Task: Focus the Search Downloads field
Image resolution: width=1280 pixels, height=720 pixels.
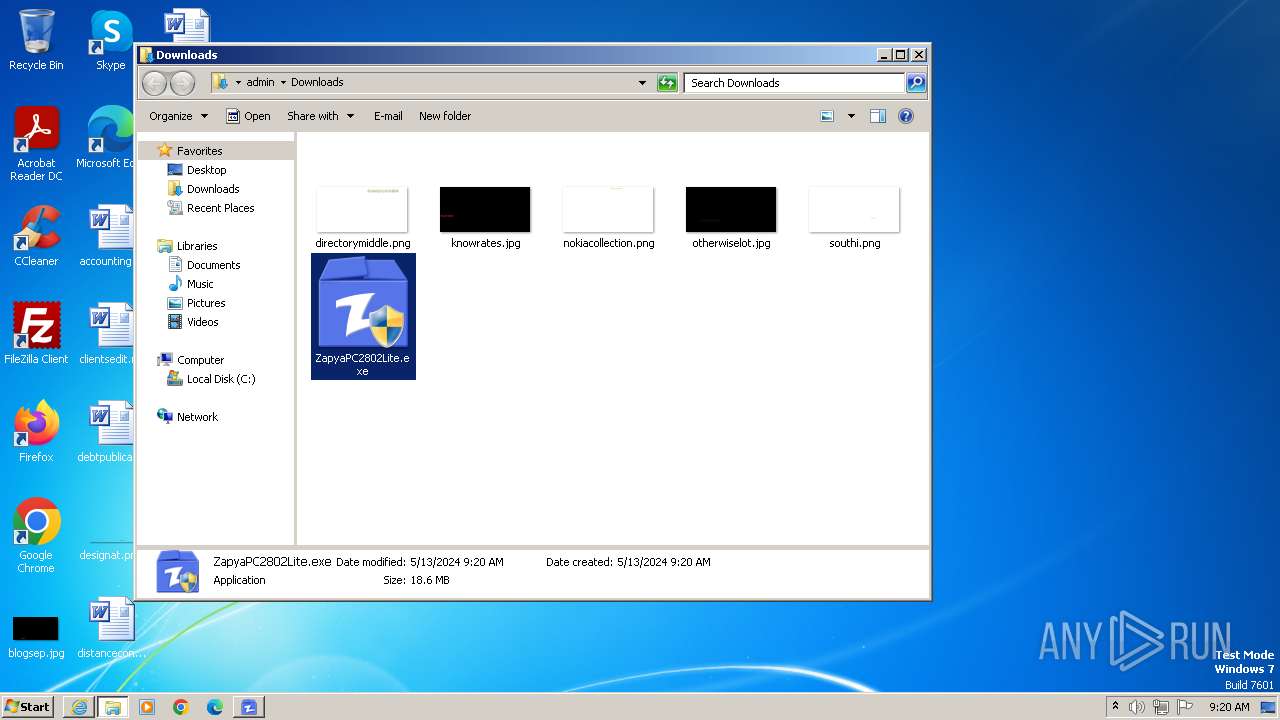Action: (x=795, y=83)
